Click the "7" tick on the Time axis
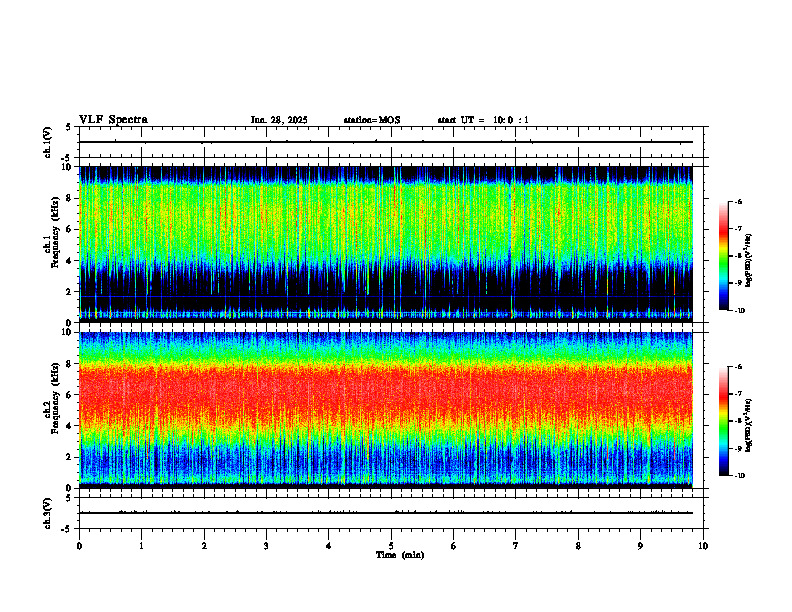 (516, 546)
